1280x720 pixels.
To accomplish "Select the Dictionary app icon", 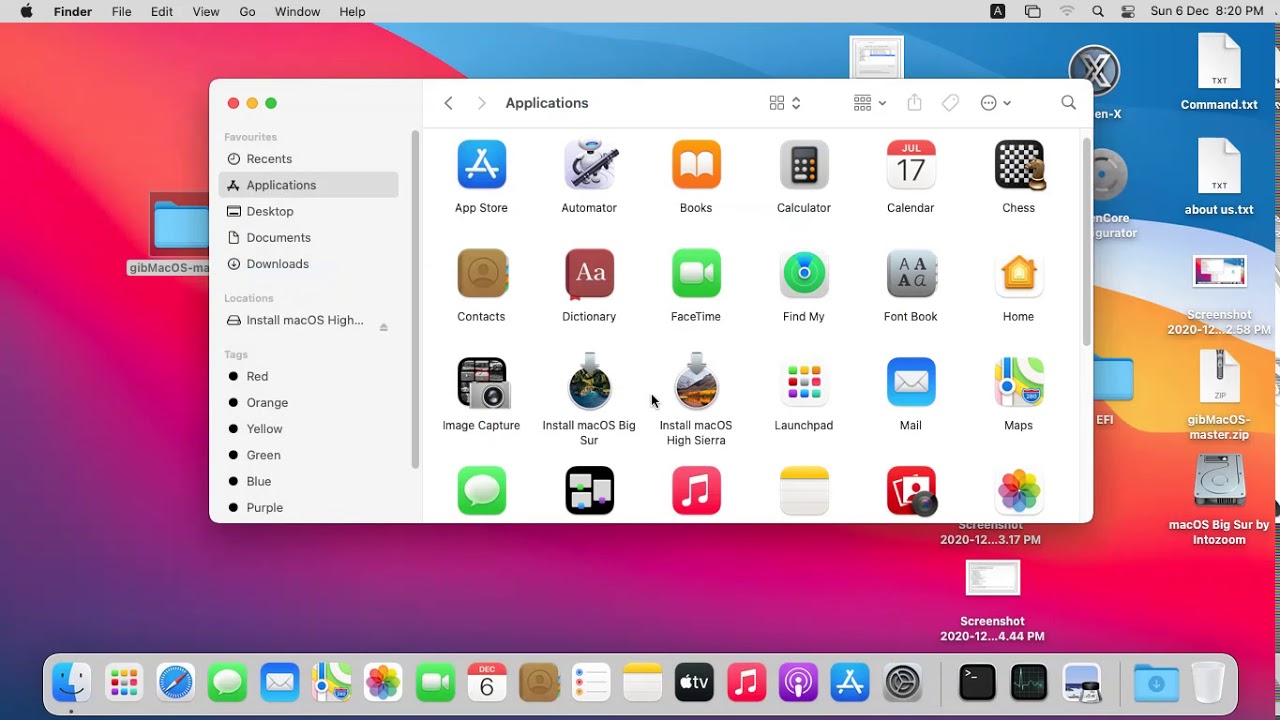I will (589, 274).
